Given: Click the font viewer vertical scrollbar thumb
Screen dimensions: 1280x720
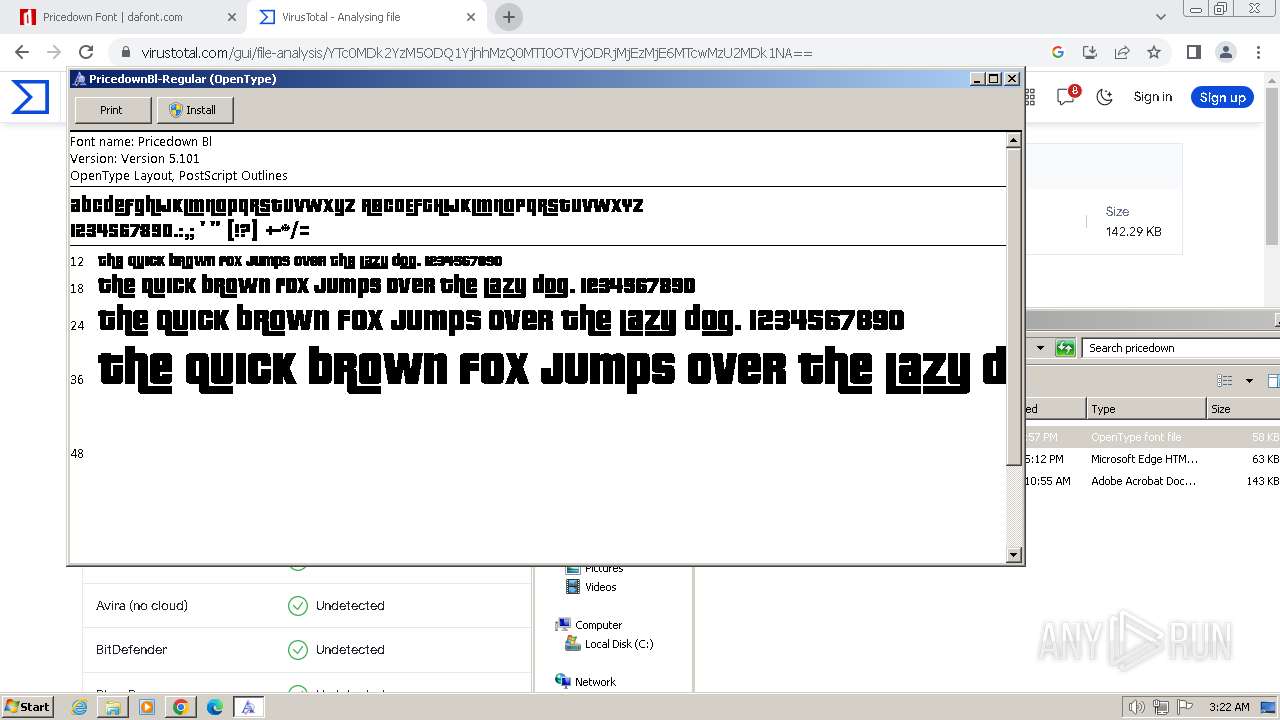Looking at the screenshot, I should pos(1013,307).
